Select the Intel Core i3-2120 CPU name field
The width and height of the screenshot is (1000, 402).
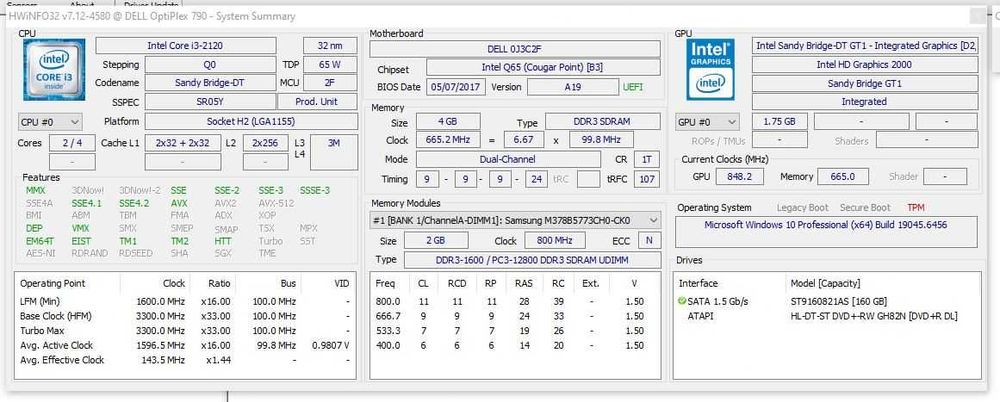186,45
